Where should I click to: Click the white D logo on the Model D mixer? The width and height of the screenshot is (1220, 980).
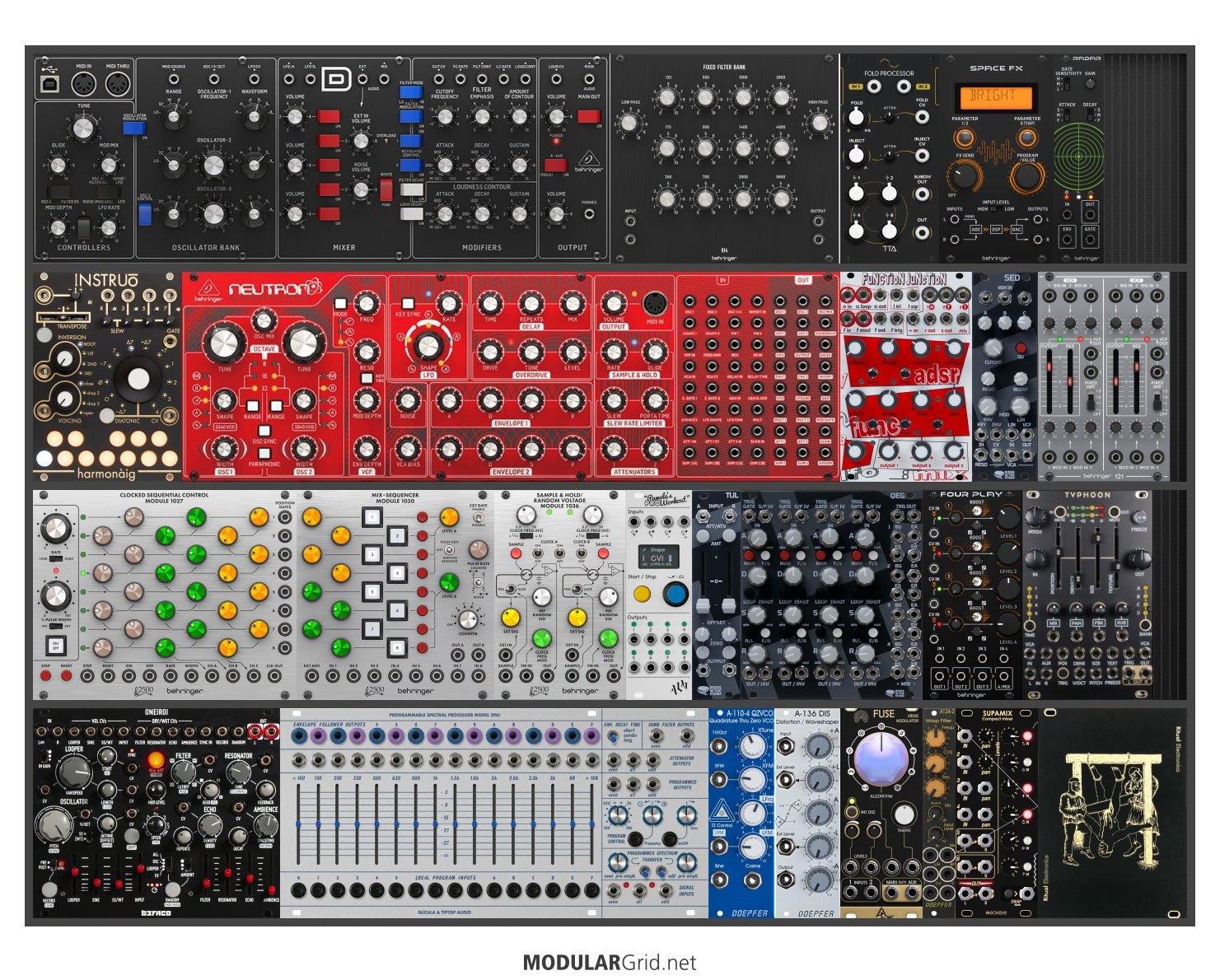336,80
